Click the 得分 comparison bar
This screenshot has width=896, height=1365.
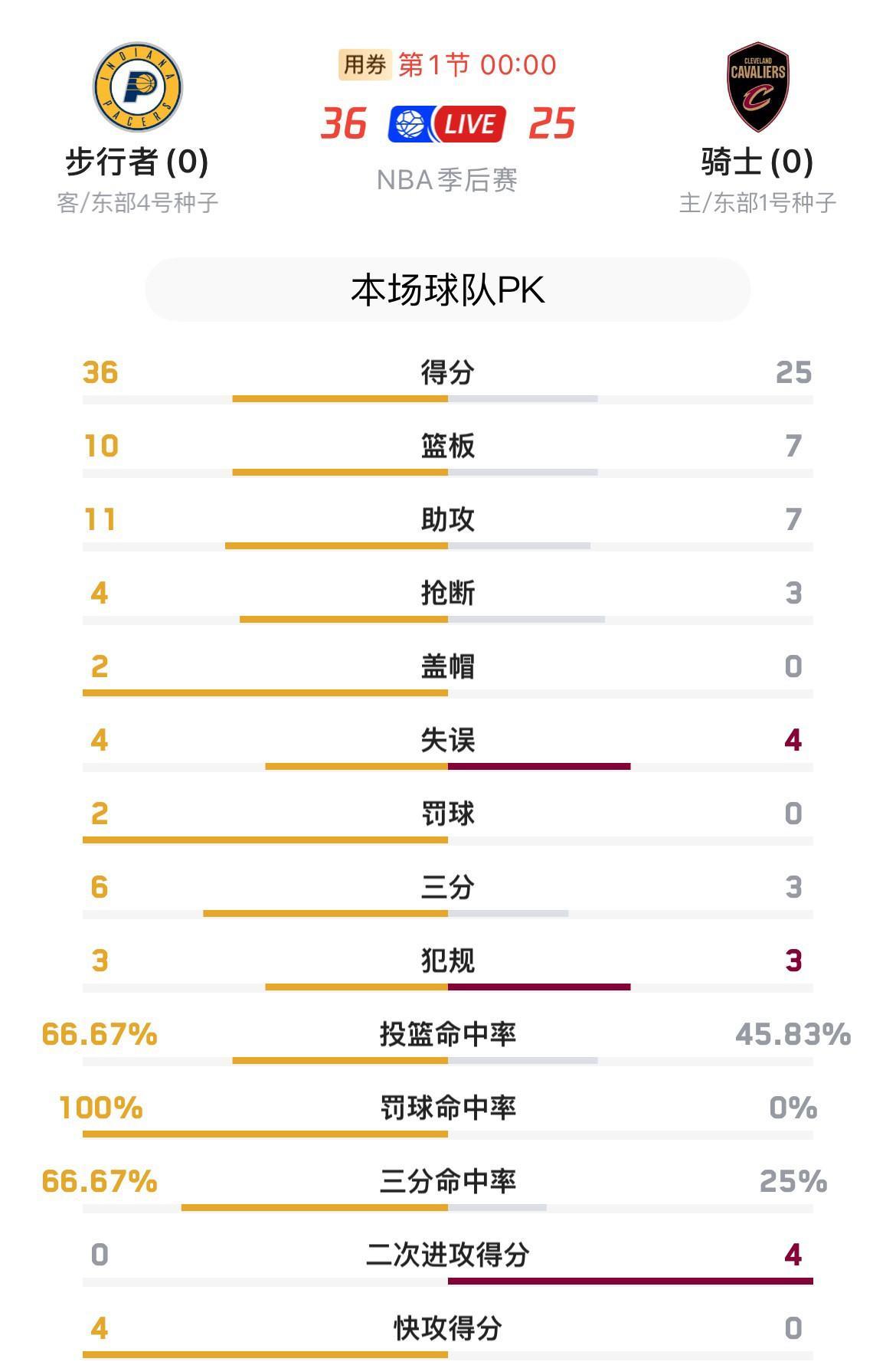[448, 399]
